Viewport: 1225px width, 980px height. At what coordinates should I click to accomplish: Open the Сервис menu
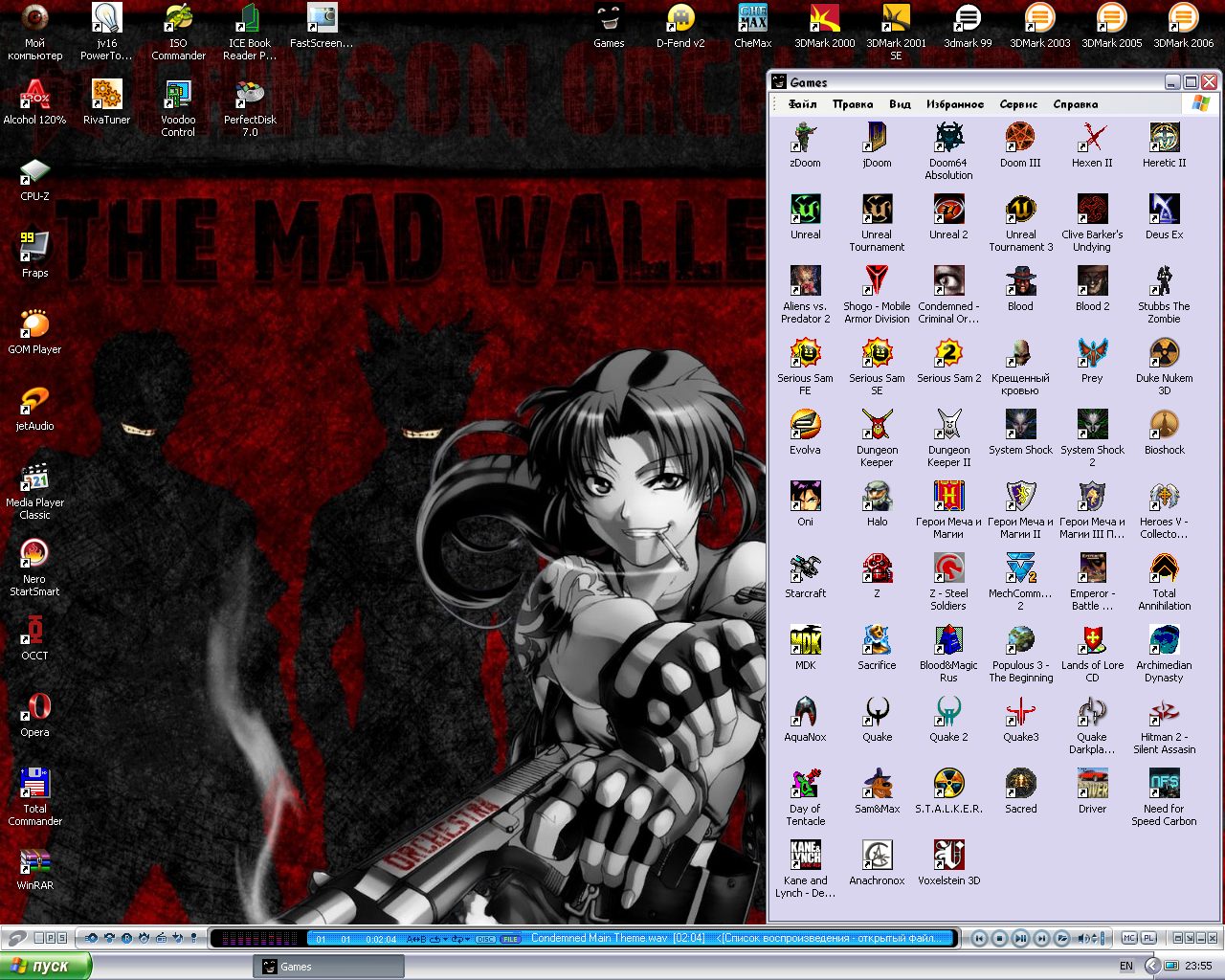(x=1018, y=104)
